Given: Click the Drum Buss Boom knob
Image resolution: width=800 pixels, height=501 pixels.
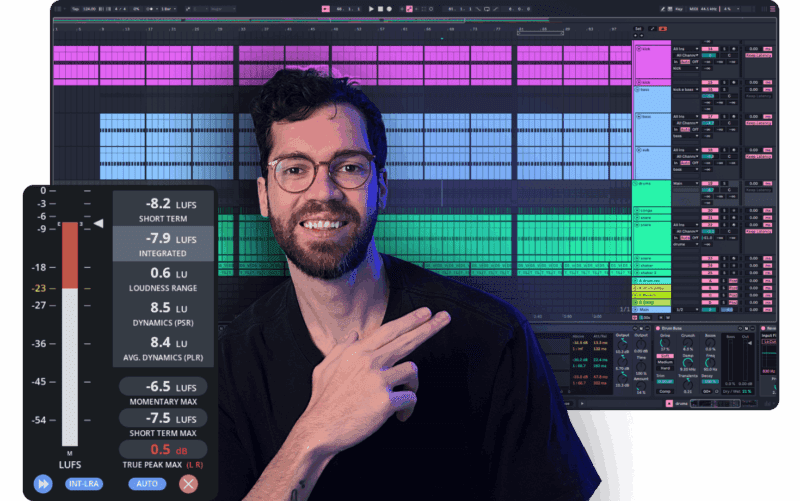Looking at the screenshot, I should [x=710, y=343].
